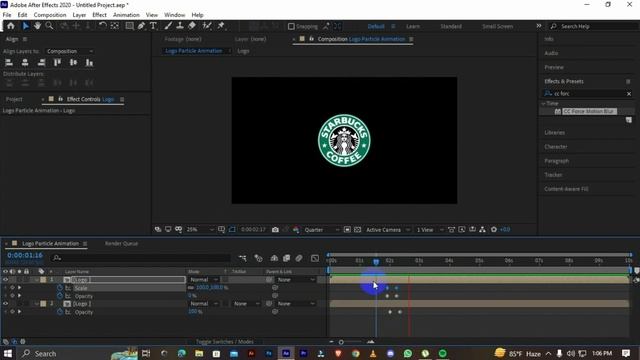Take a snapshot with the camera icon
640x360 pixels.
coord(275,230)
